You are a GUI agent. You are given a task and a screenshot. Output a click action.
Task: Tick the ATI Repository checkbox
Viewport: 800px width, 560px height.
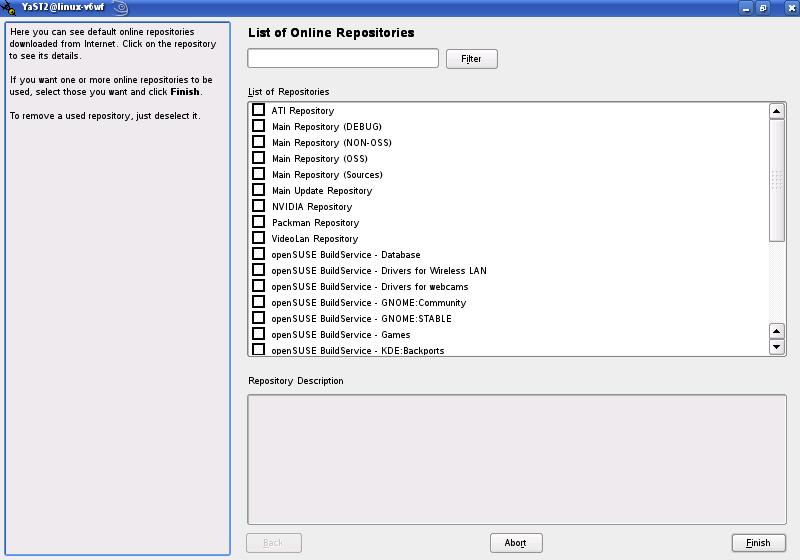tap(259, 110)
